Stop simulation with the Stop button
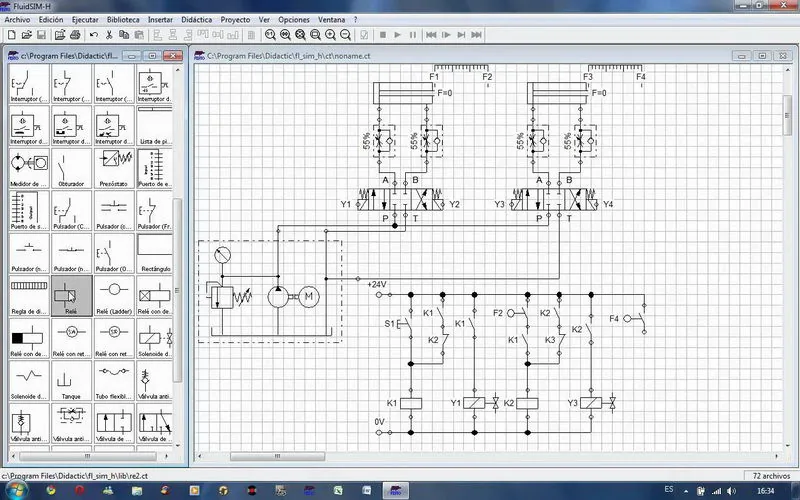Screen dimensions: 800x500 (383, 35)
